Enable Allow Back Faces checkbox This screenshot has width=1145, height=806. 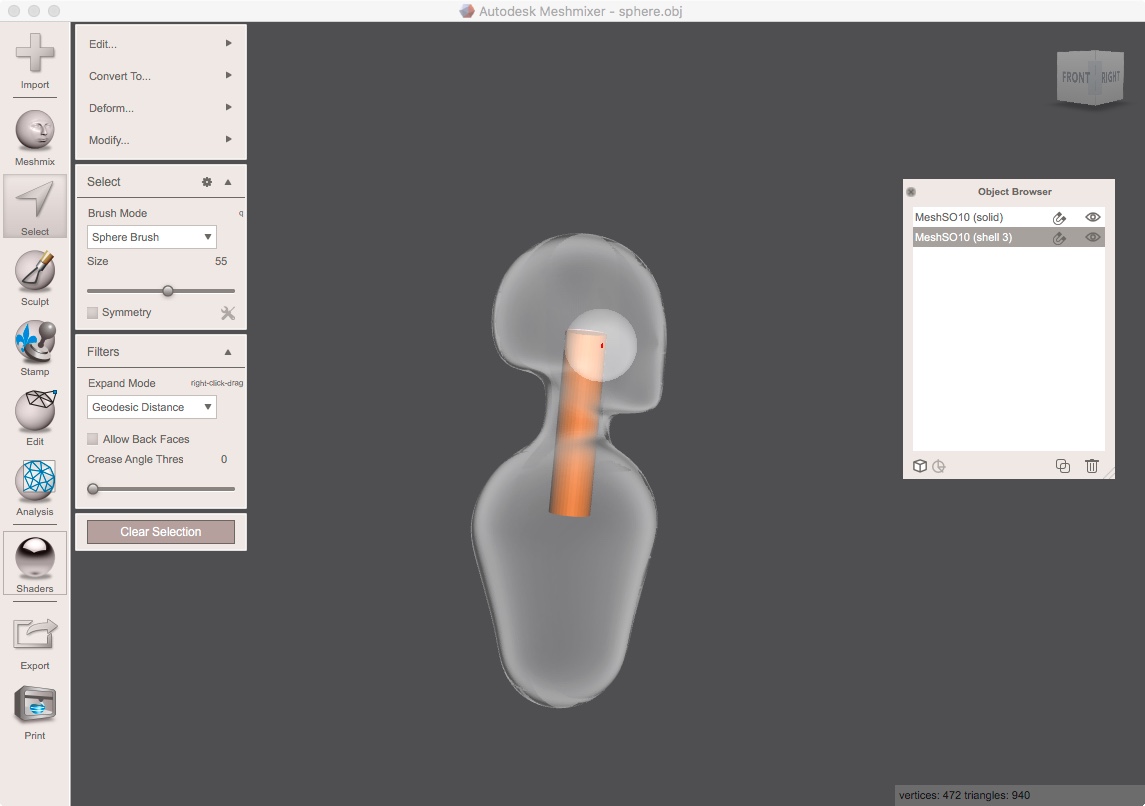(x=93, y=439)
